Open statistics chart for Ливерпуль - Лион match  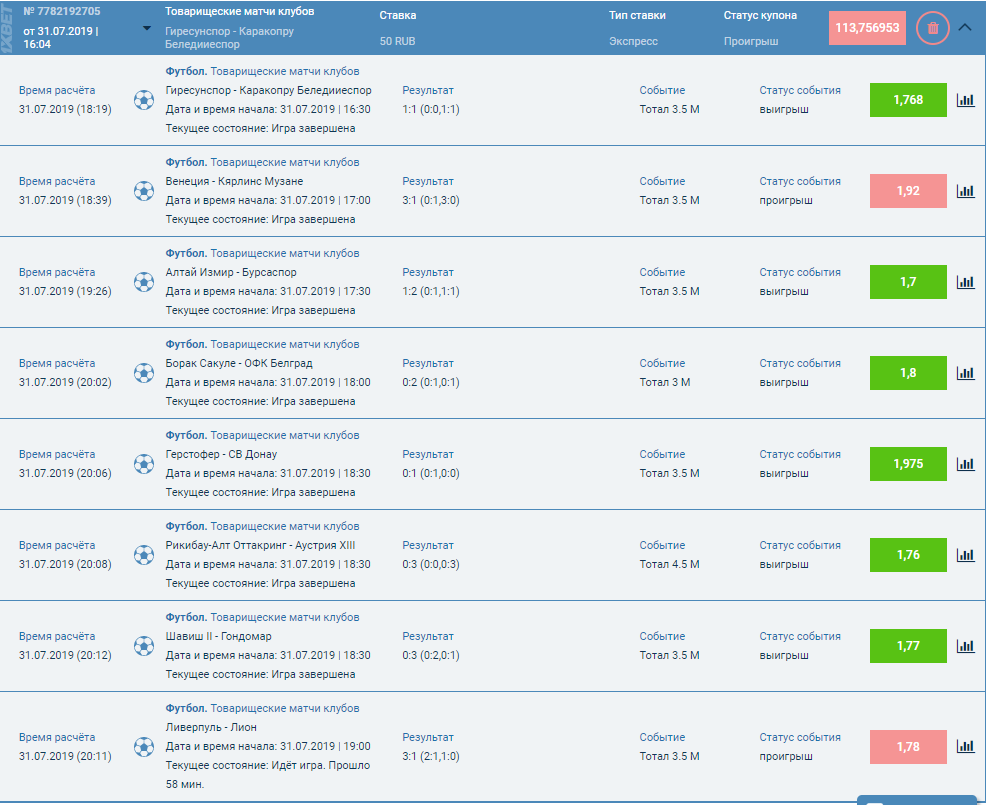965,746
